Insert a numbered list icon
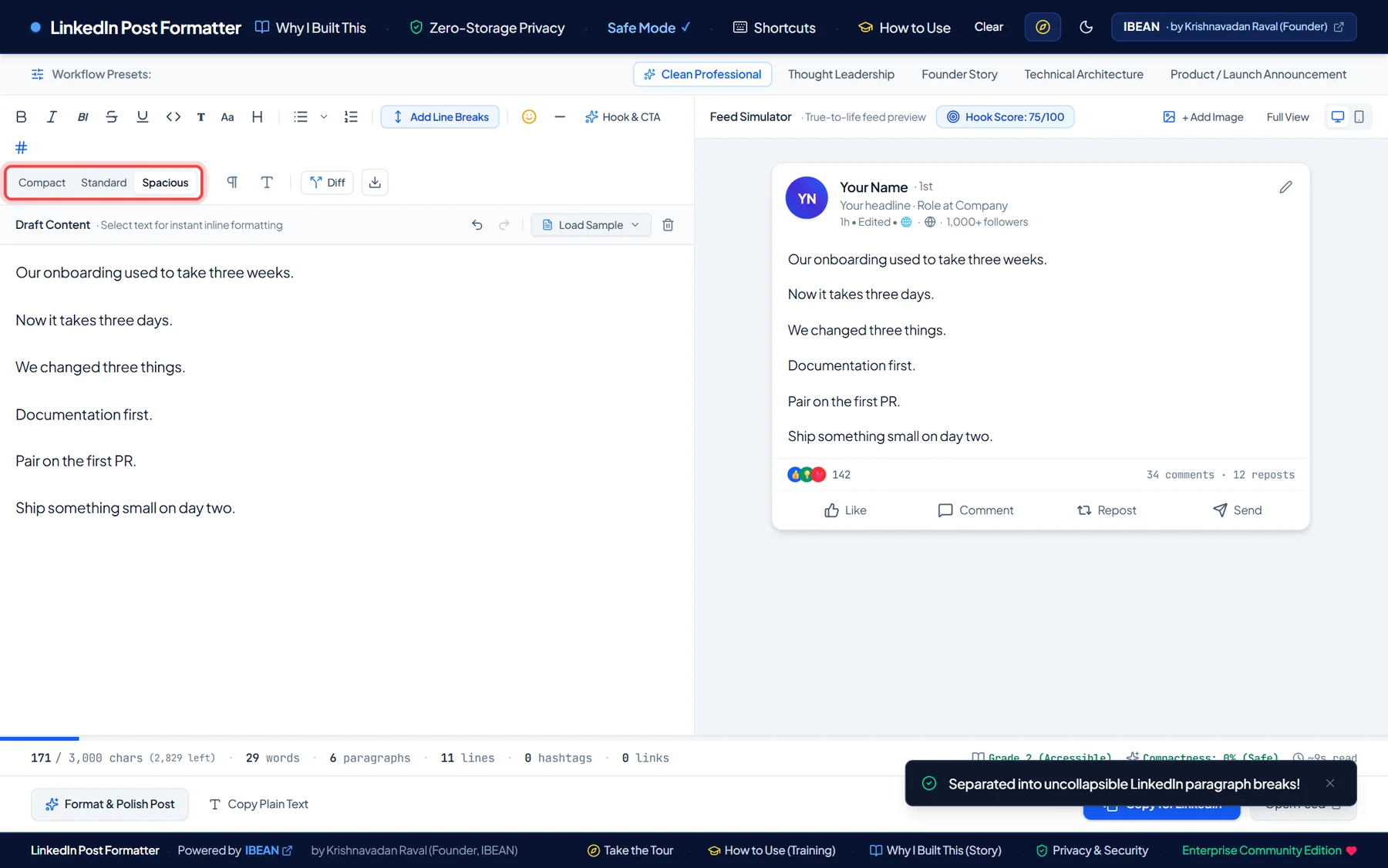The height and width of the screenshot is (868, 1388). [351, 117]
